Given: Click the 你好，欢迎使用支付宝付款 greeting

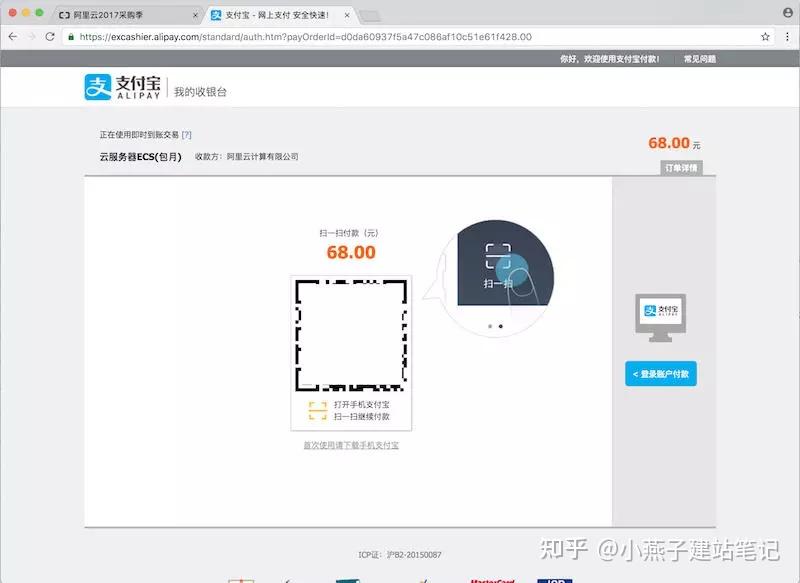Looking at the screenshot, I should pyautogui.click(x=610, y=59).
